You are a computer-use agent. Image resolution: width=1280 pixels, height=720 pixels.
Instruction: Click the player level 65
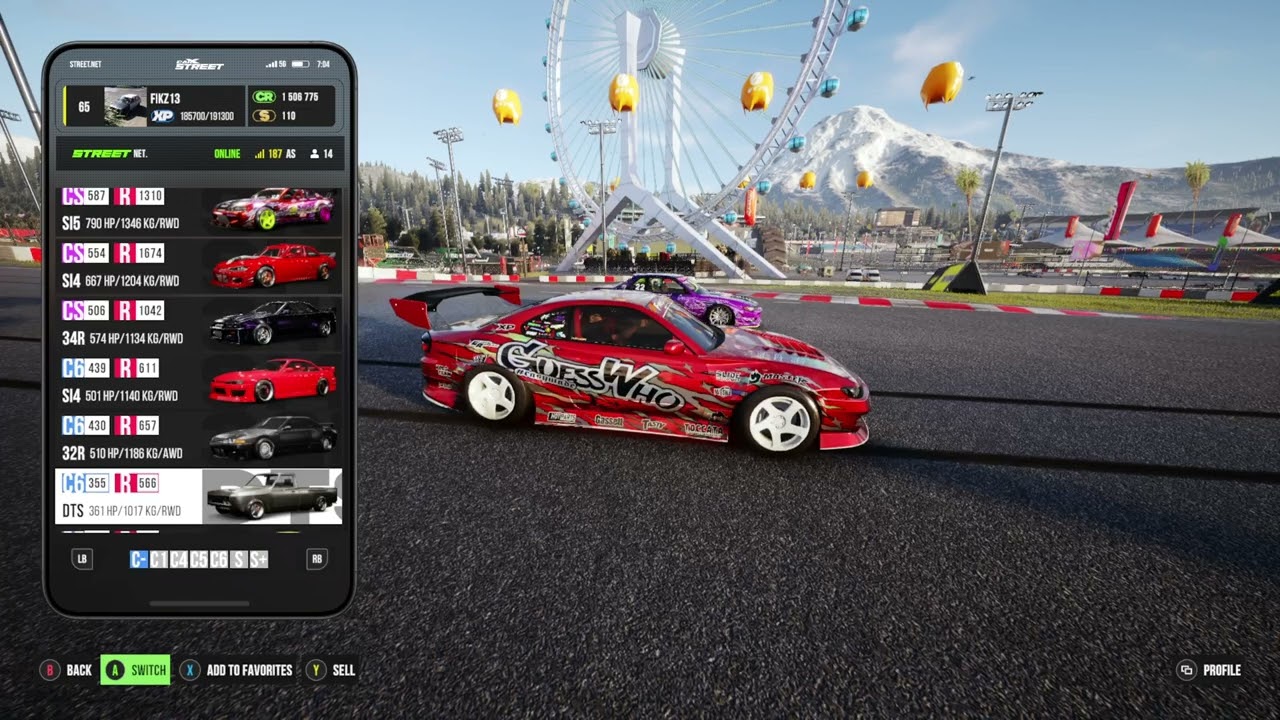point(84,106)
